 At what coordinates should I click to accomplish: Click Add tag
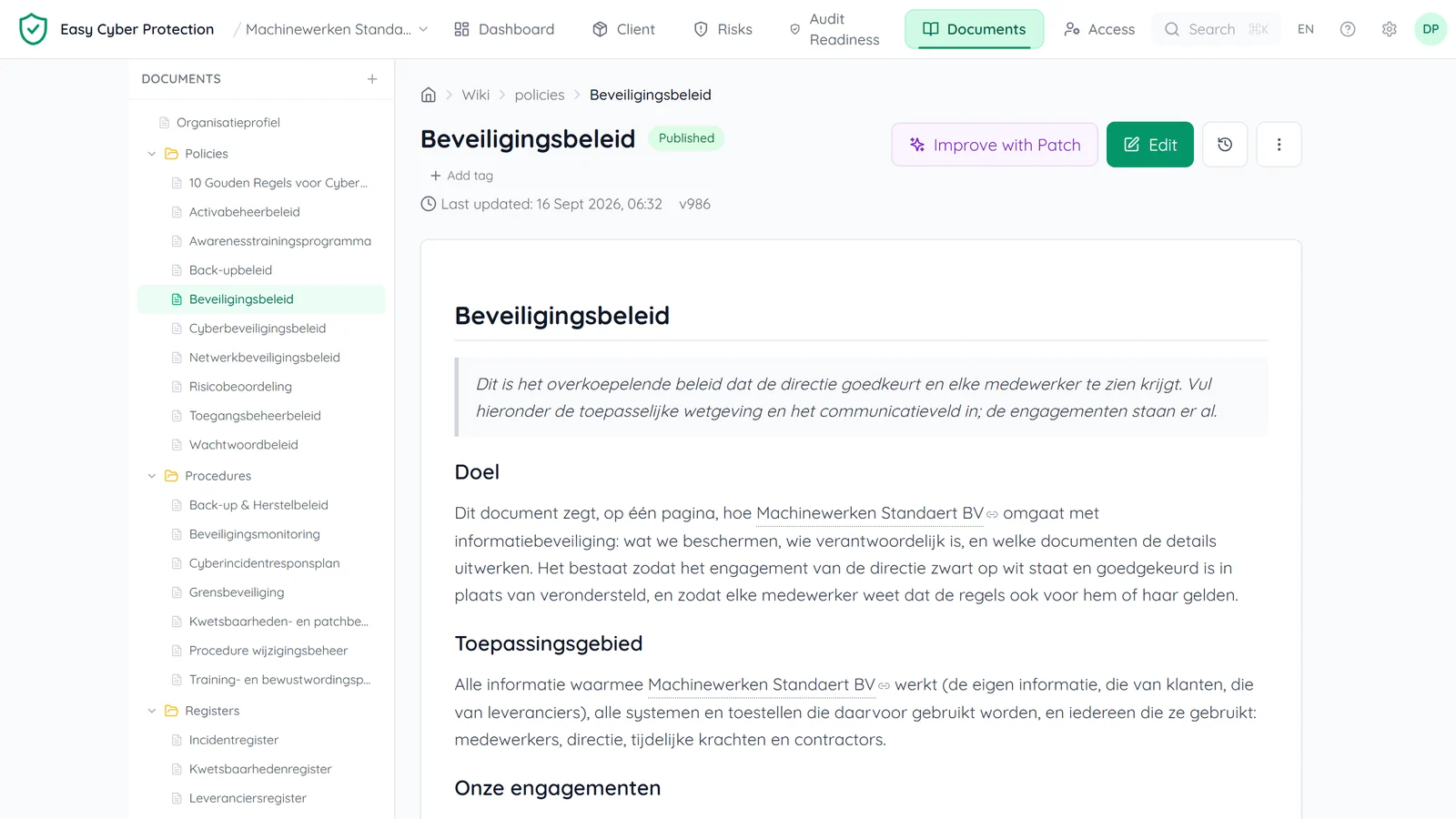point(461,176)
